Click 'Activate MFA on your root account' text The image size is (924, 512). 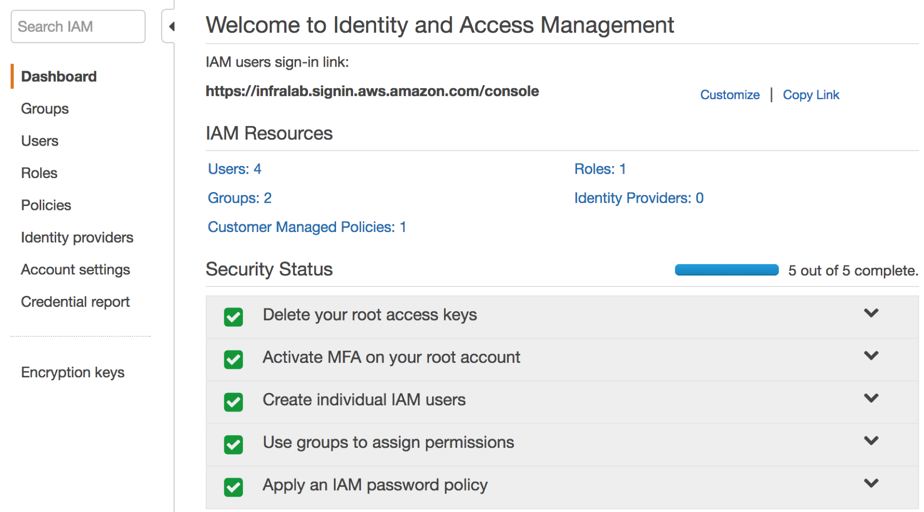[x=391, y=358]
